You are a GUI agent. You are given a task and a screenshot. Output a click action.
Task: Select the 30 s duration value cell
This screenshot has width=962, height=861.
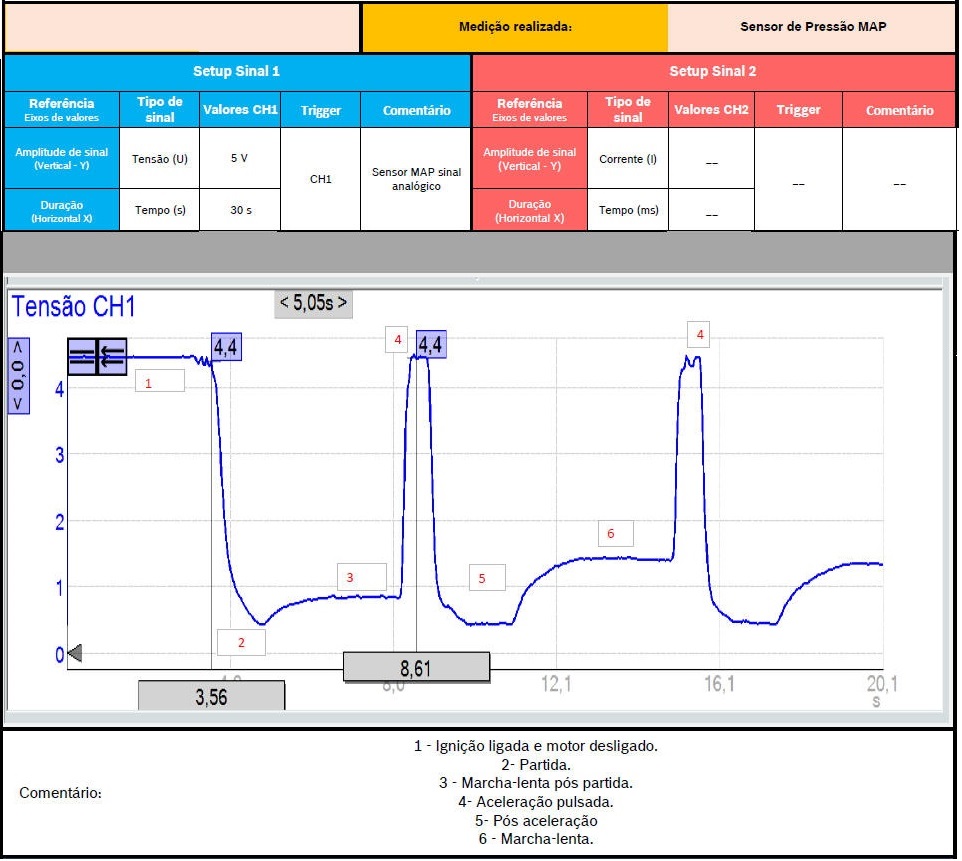(x=240, y=210)
